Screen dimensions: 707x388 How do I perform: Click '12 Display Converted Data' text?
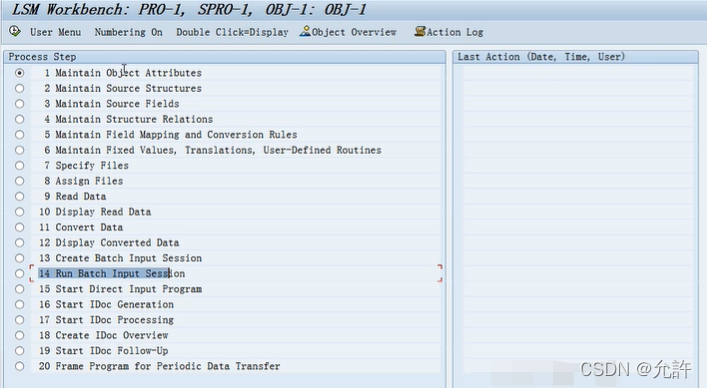point(109,242)
